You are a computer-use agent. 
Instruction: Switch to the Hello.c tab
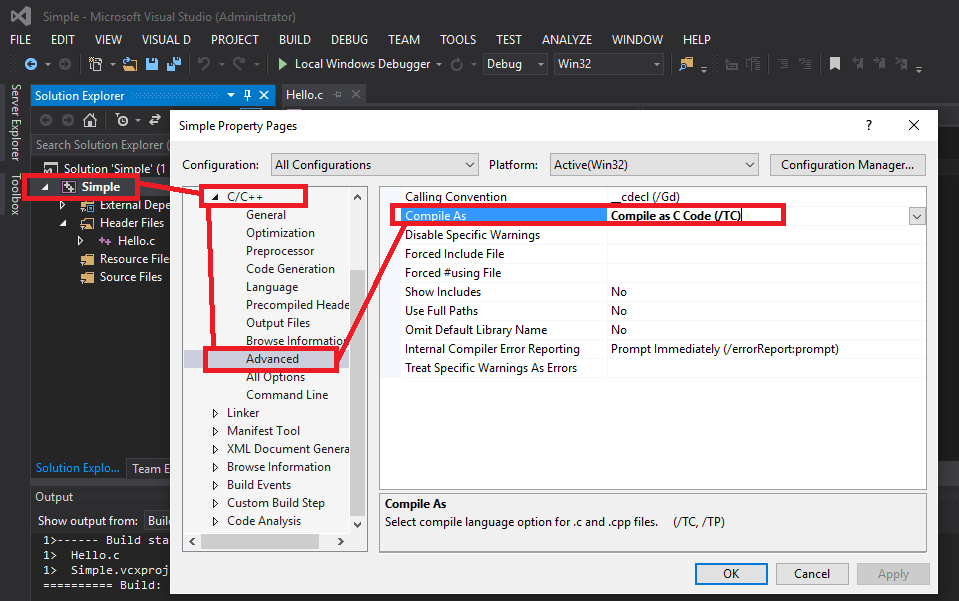305,95
